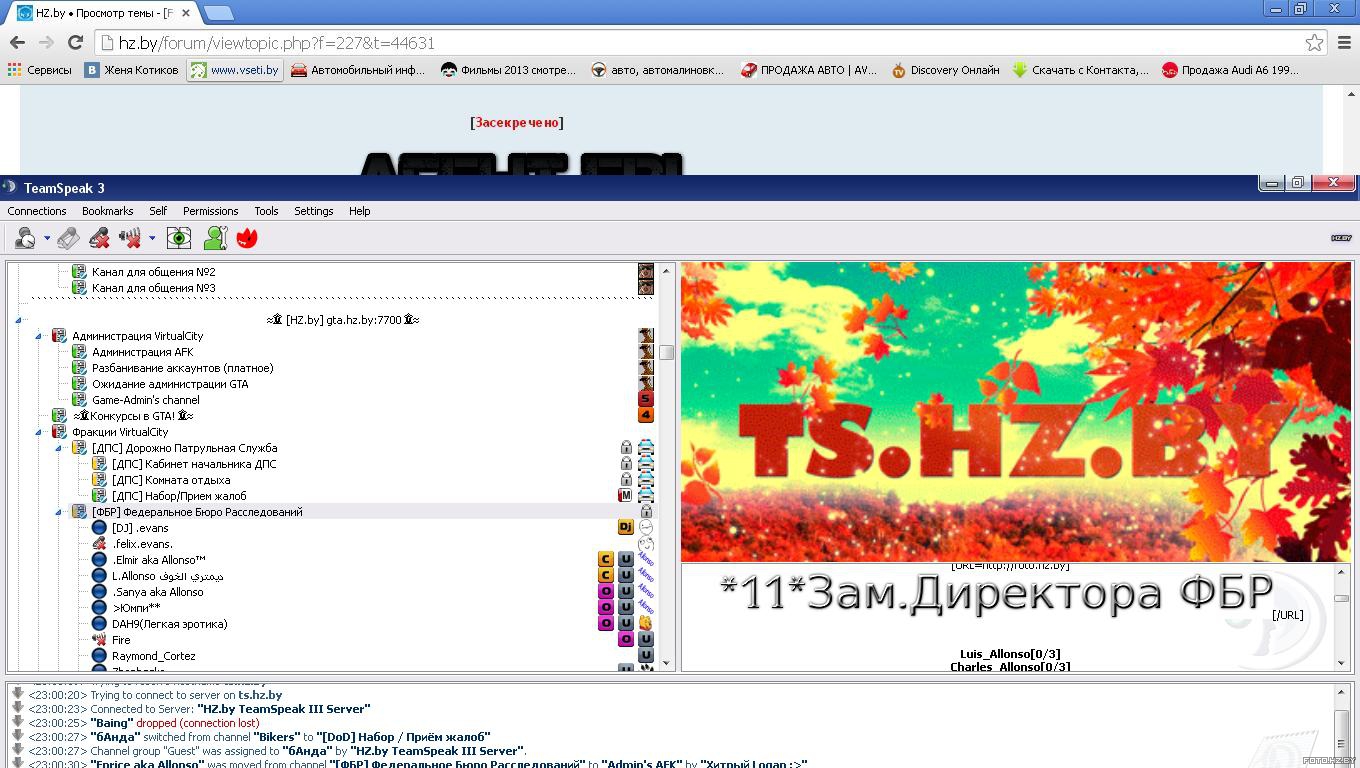Click the DJ badge icon on .evans row
The height and width of the screenshot is (768, 1360).
click(x=625, y=527)
